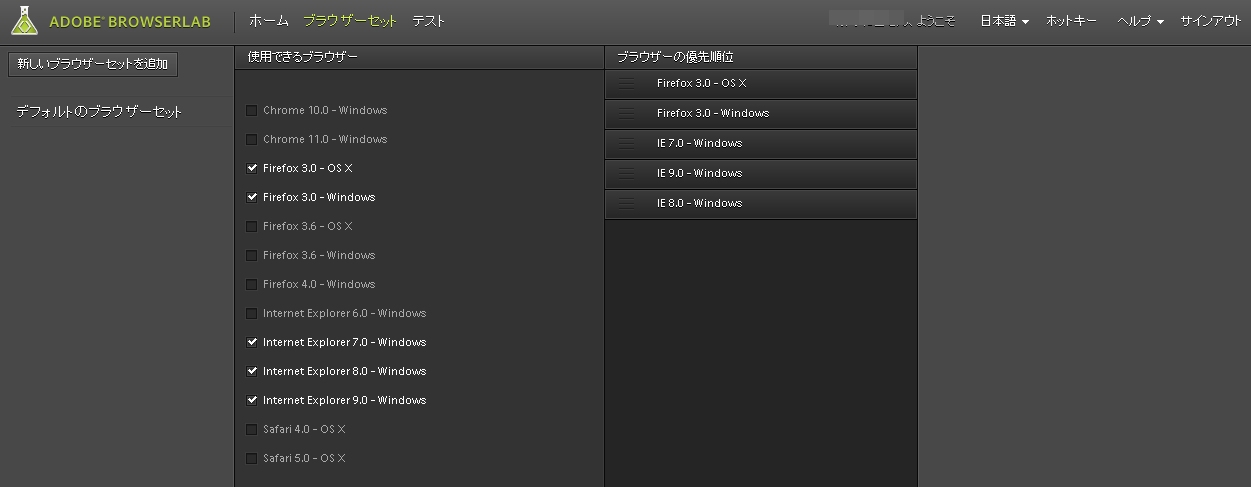Grab drag handle of Firefox 3.0 - Windows priority row

tap(627, 114)
